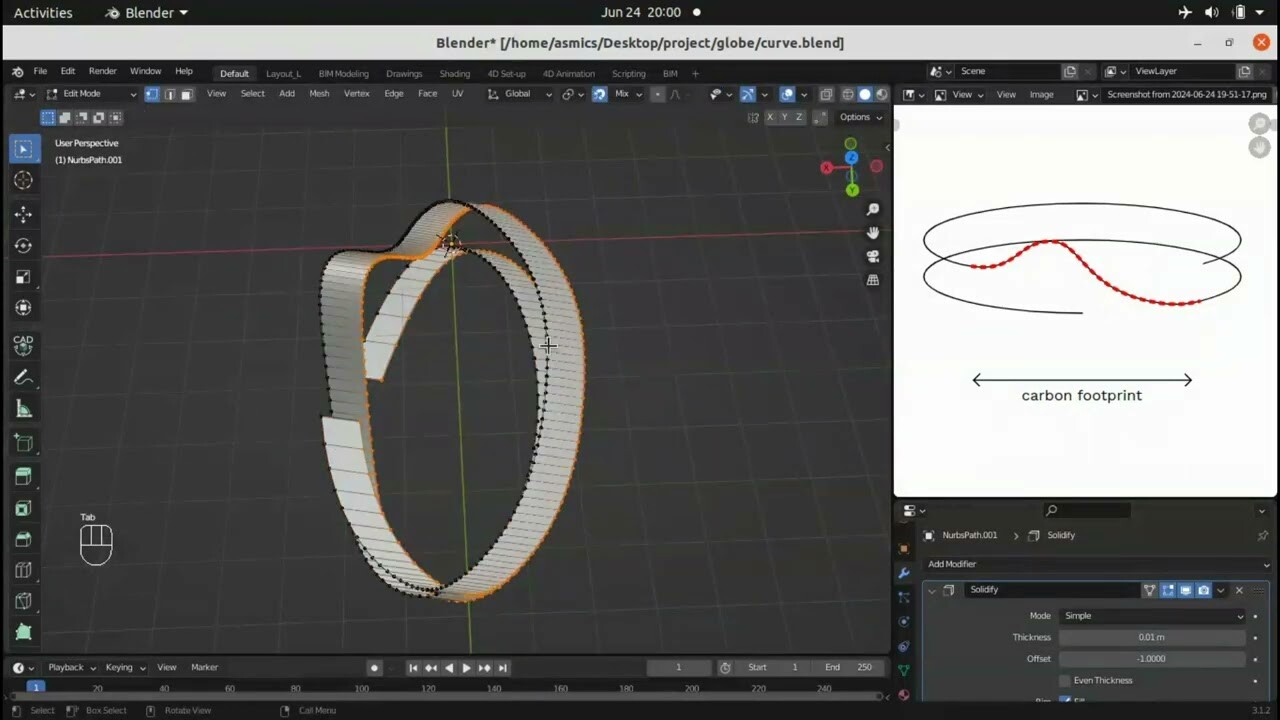
Task: Activate the 3D Cursor tool
Action: click(23, 180)
